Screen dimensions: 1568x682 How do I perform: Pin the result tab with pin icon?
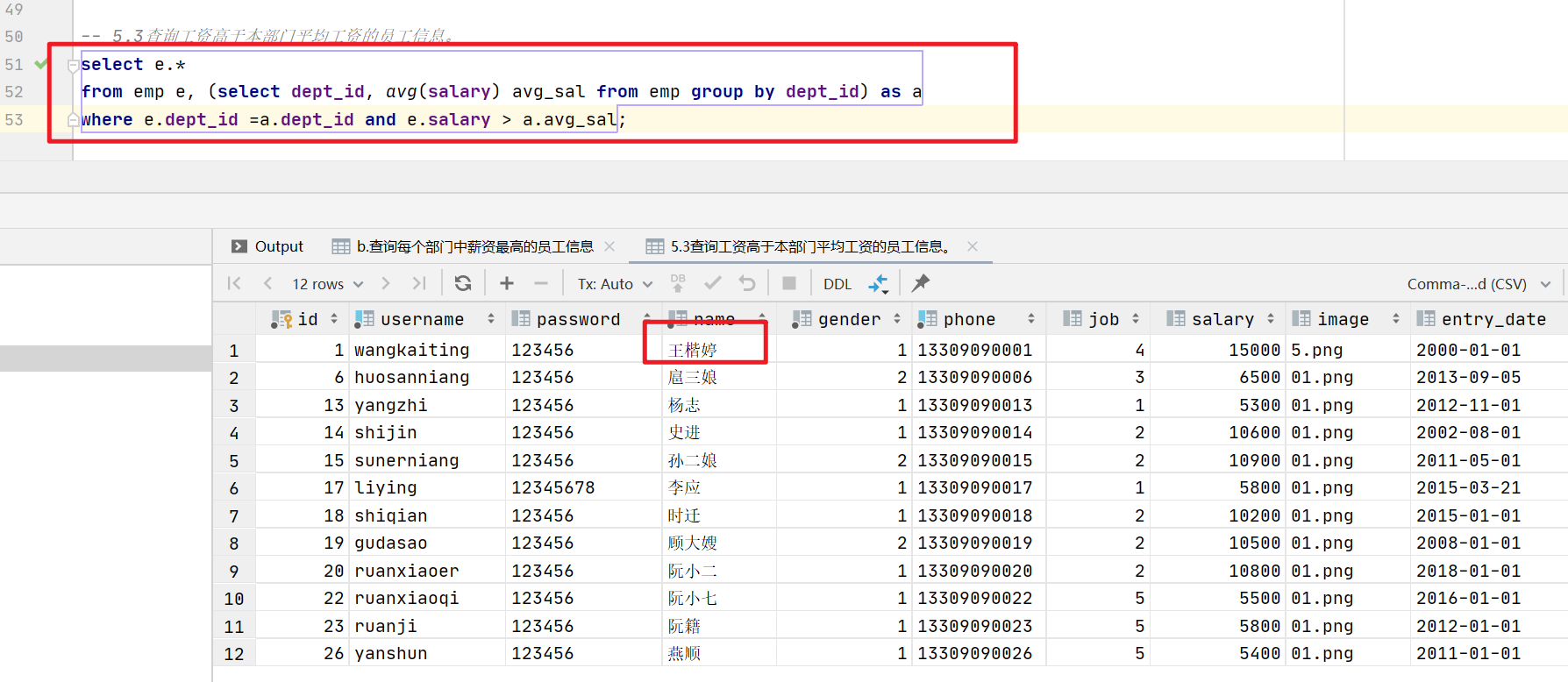[x=920, y=283]
